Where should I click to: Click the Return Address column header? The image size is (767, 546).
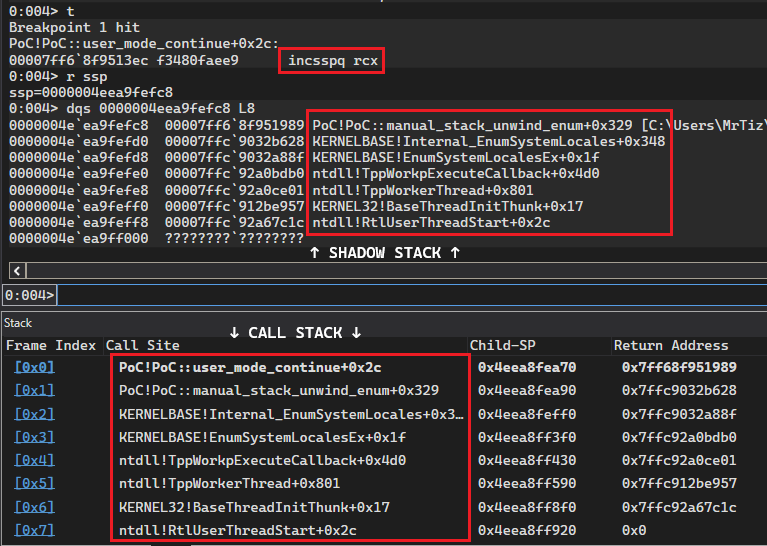click(671, 345)
